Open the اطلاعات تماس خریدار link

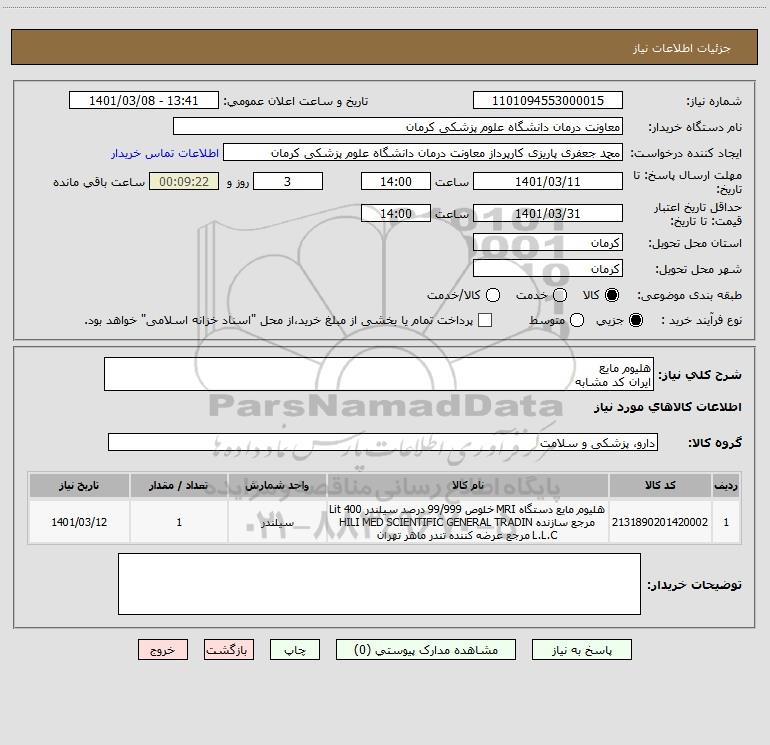[165, 153]
